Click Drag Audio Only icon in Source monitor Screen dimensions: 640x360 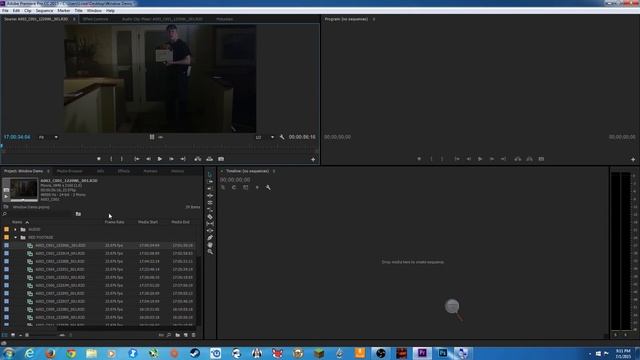[x=160, y=137]
